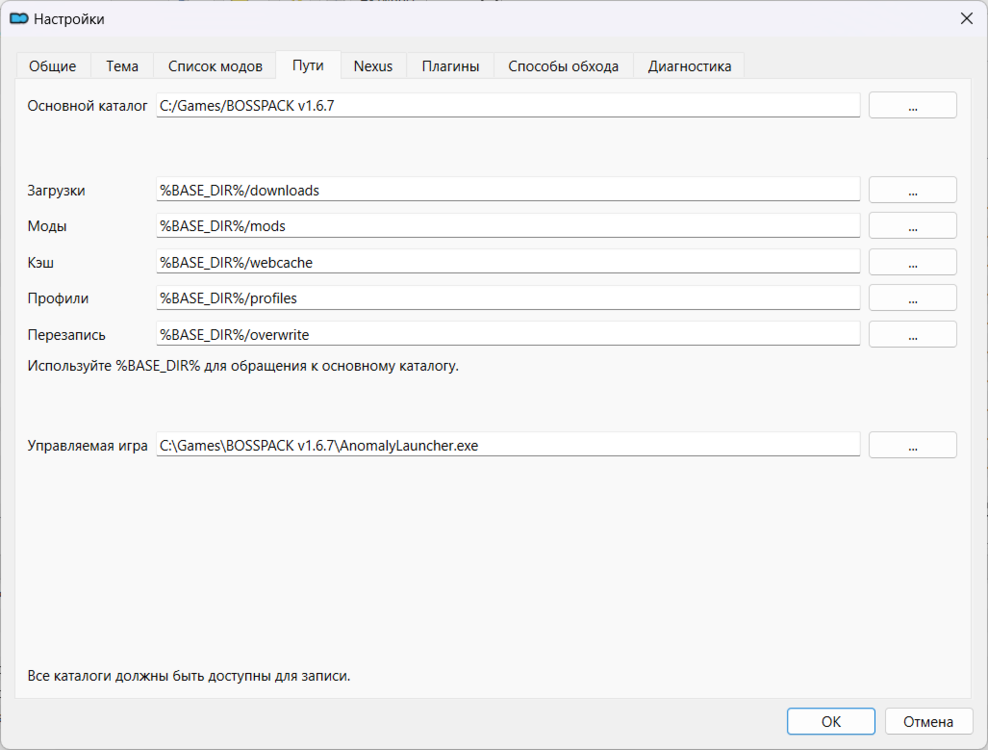Open the Способы обхода tab
This screenshot has height=750, width=988.
coord(563,66)
